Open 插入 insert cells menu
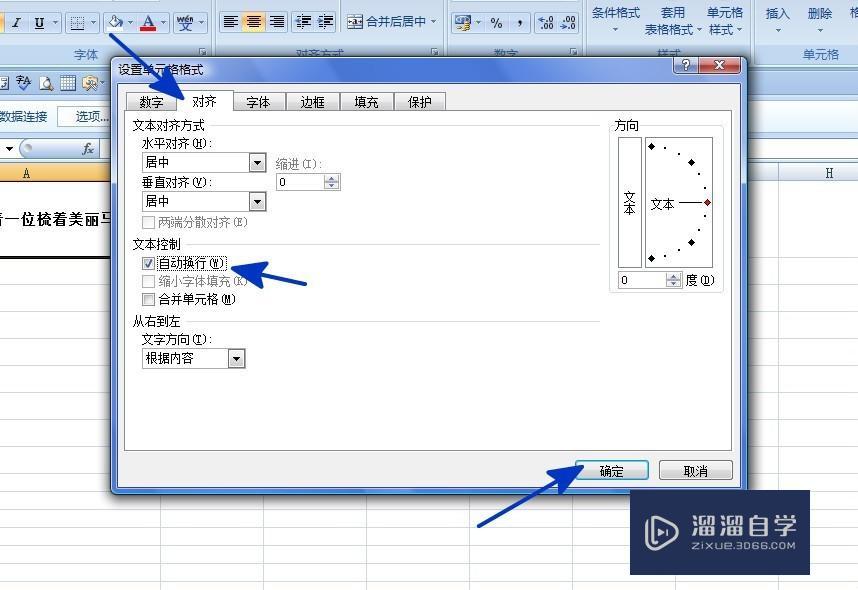The image size is (858, 590). [x=778, y=19]
